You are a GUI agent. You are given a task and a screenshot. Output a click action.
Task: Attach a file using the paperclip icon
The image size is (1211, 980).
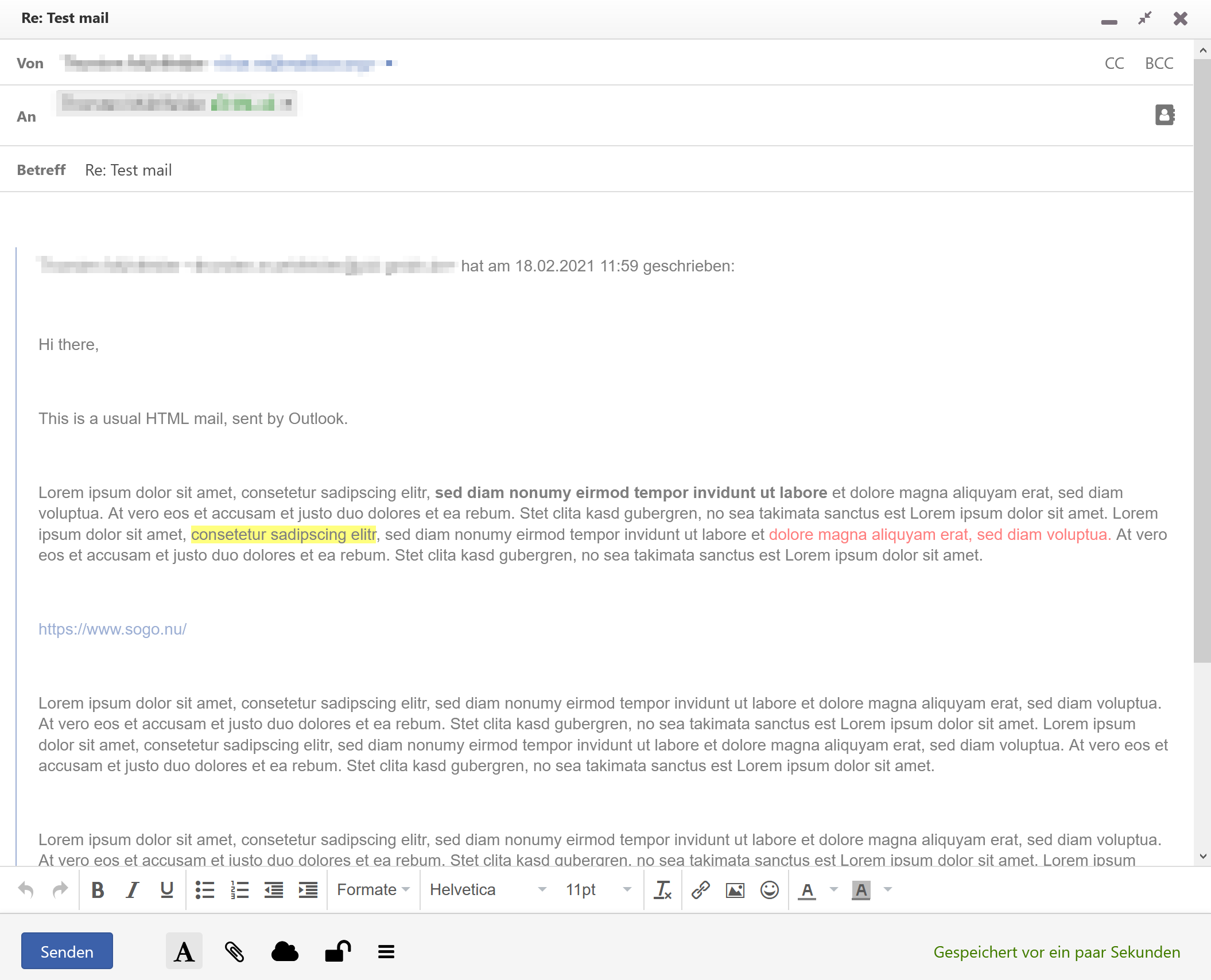tap(234, 952)
